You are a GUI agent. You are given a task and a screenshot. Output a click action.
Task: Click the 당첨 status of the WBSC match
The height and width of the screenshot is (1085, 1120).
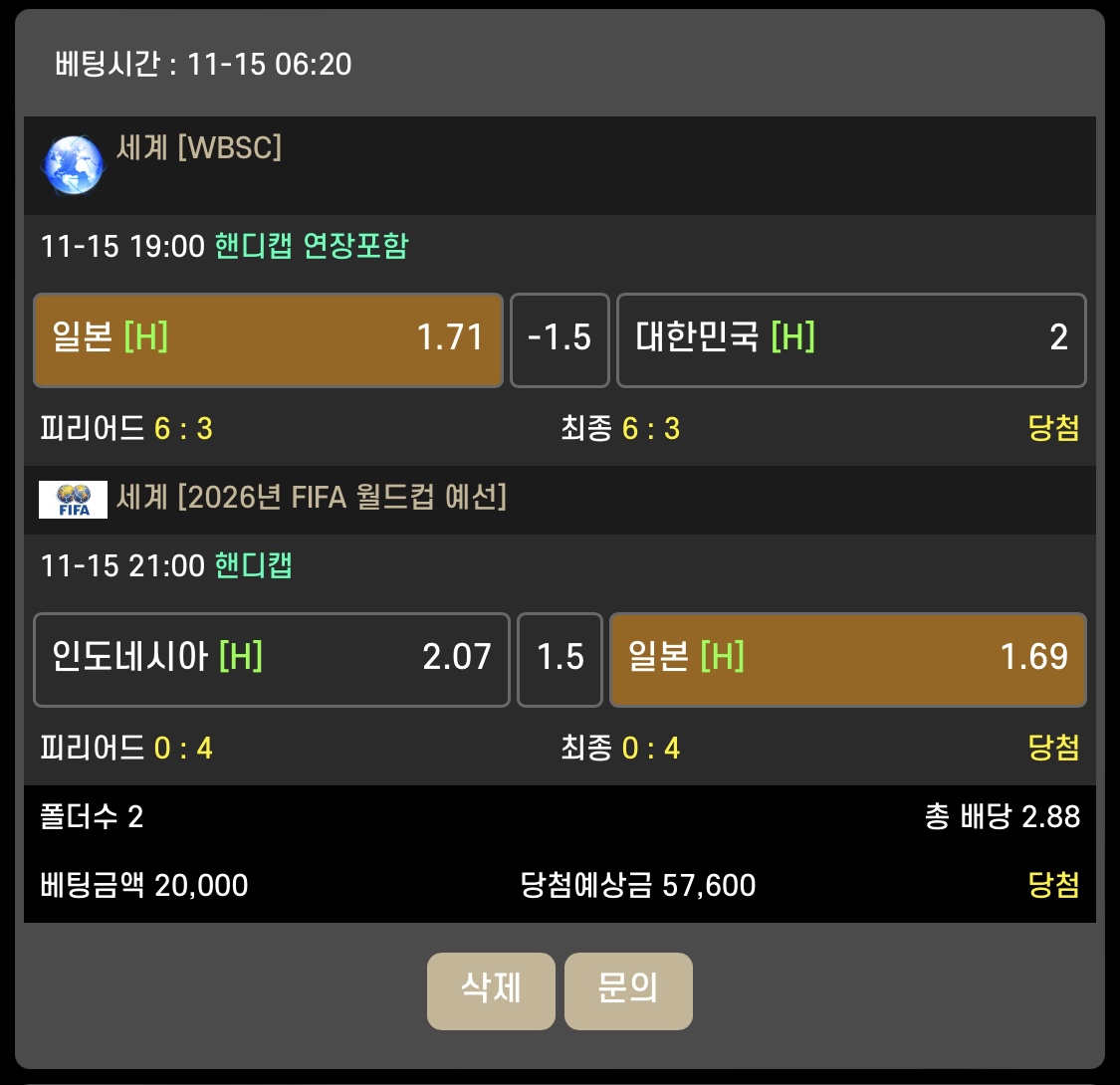1053,429
